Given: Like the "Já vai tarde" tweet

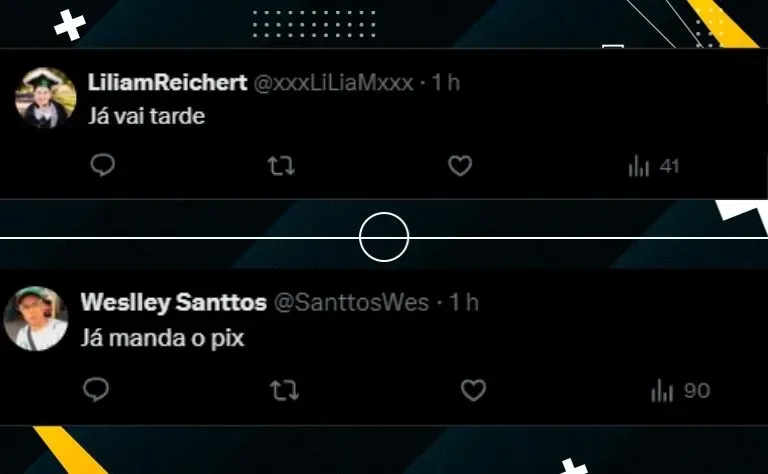Looking at the screenshot, I should tap(460, 166).
